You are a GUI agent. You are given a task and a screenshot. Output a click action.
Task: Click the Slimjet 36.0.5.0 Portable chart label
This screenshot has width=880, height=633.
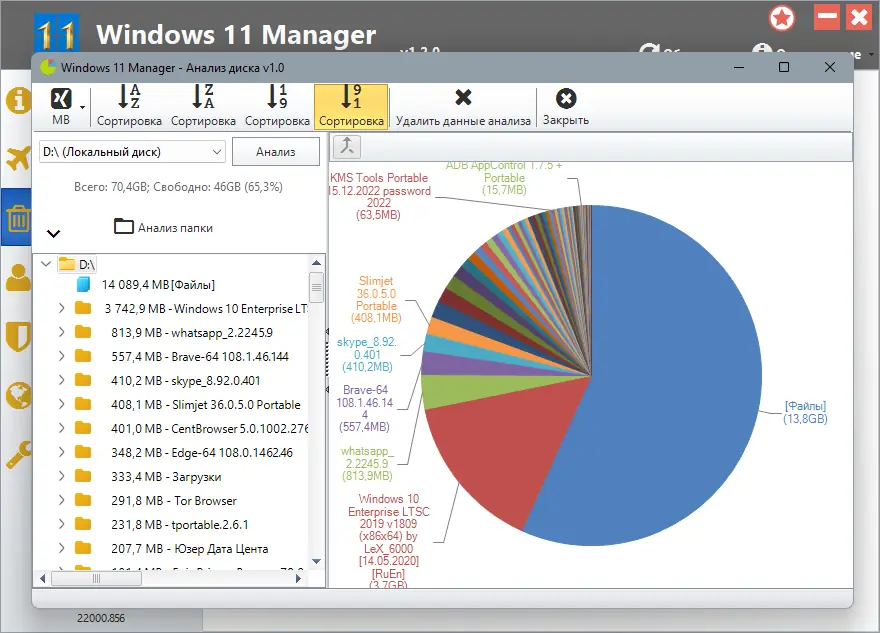point(376,300)
